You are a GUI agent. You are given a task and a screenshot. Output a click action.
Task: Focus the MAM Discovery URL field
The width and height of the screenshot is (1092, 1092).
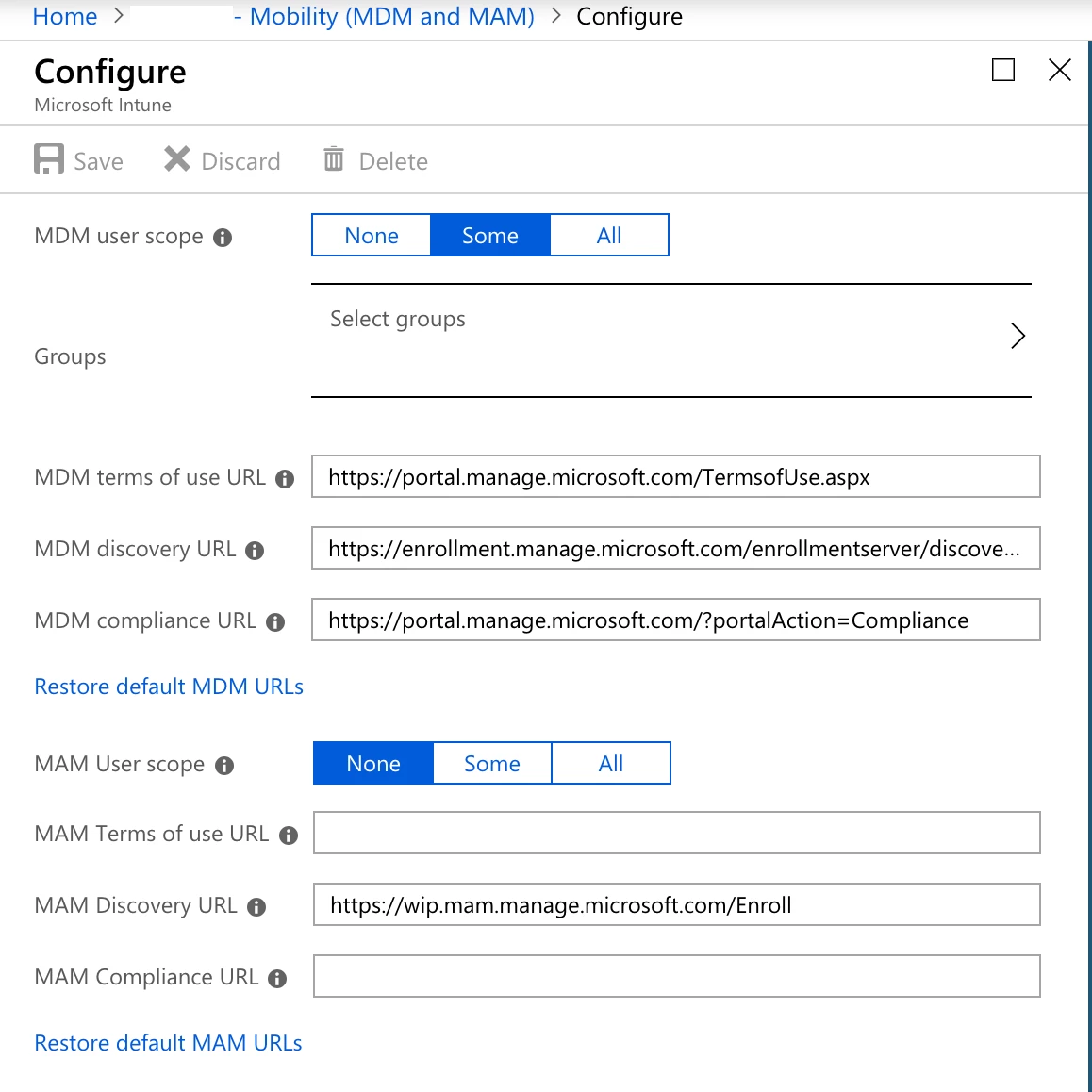(x=677, y=904)
